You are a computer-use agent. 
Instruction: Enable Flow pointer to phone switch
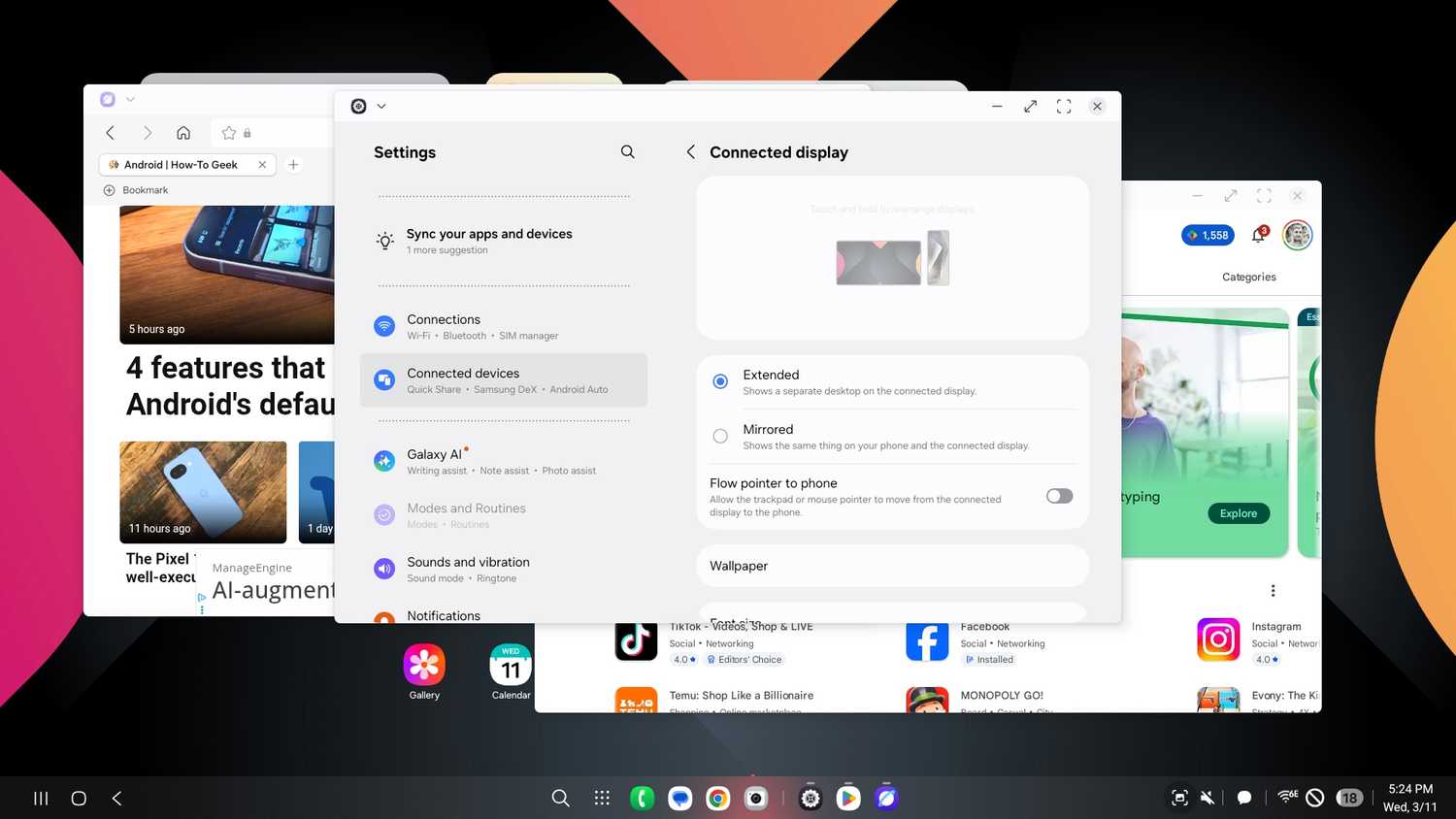tap(1059, 496)
